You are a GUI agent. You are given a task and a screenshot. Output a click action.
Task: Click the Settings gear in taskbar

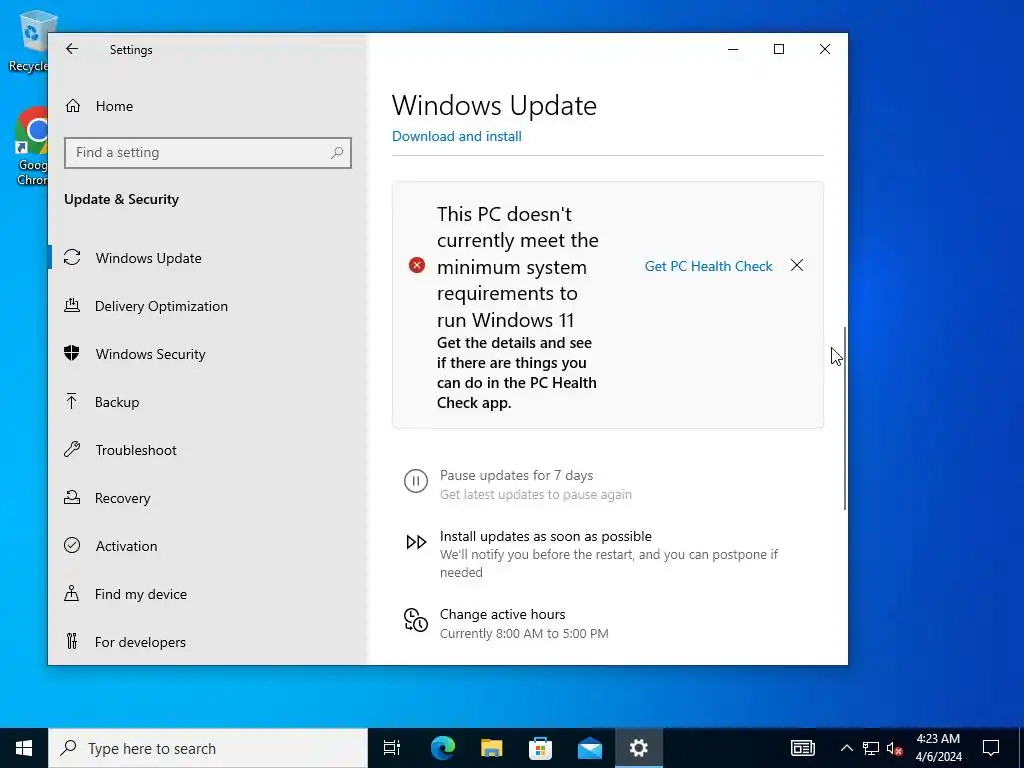[x=638, y=748]
